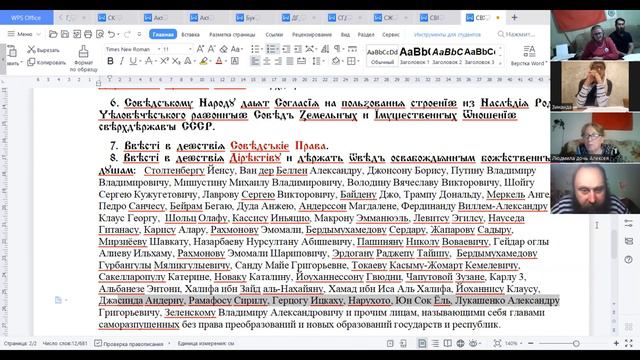Viewport: 640px width, 360px height.
Task: Apply the Обычный style
Action: point(382,56)
